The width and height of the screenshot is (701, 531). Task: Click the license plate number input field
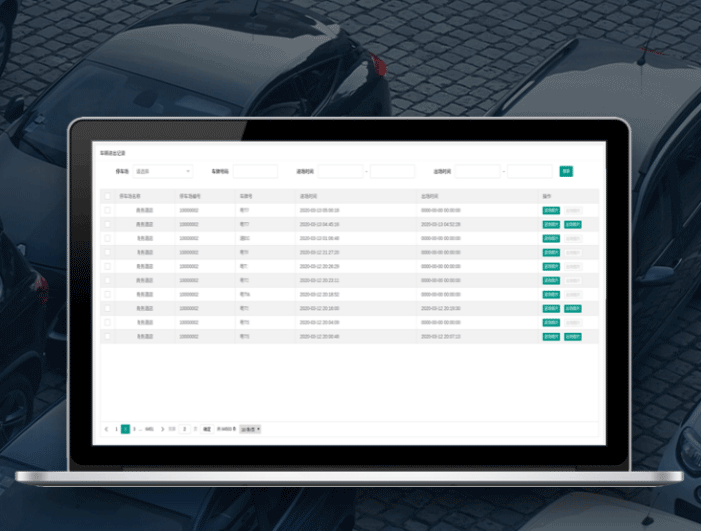pos(255,171)
